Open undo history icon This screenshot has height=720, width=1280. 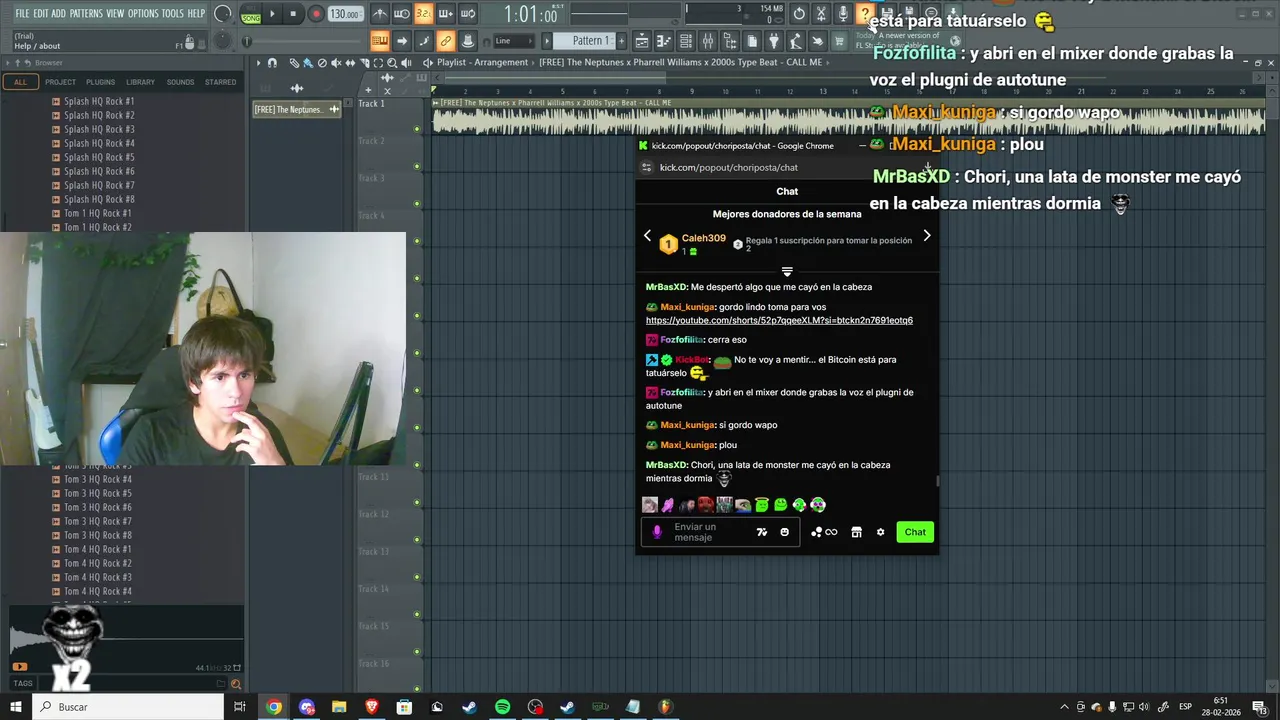tap(799, 14)
